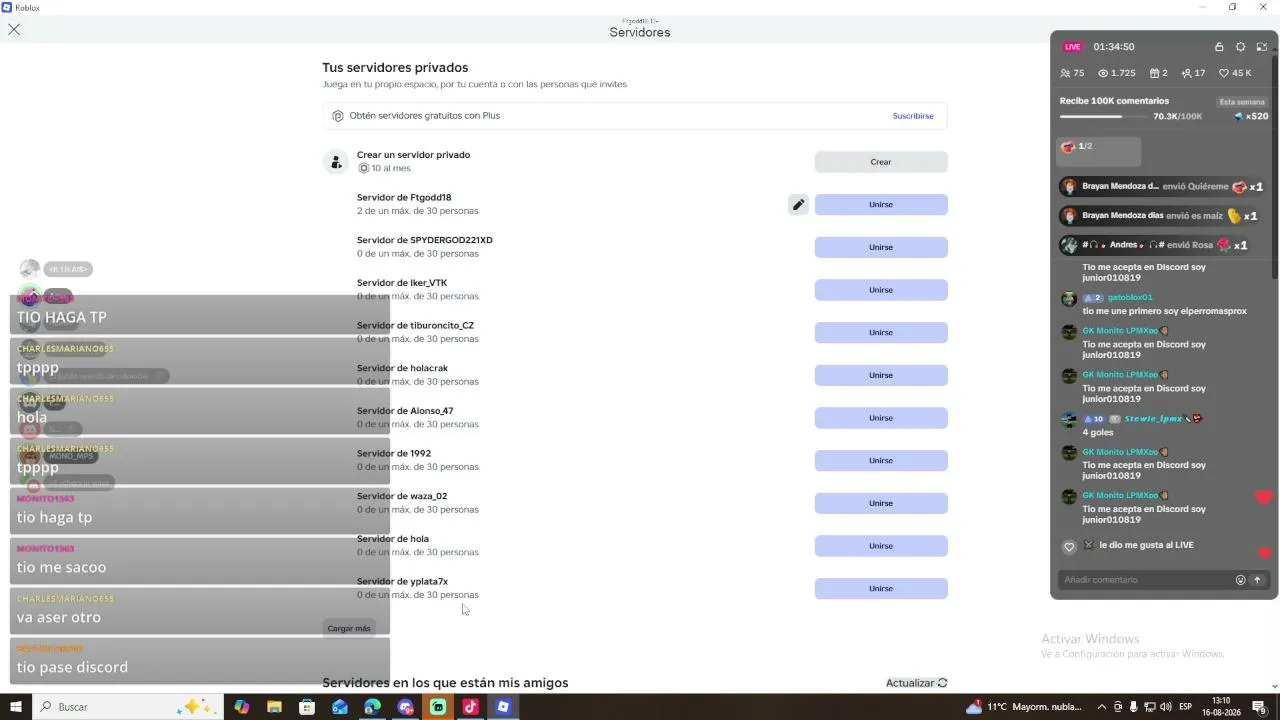
Task: Open Microsoft Edge from the taskbar
Action: tap(372, 707)
